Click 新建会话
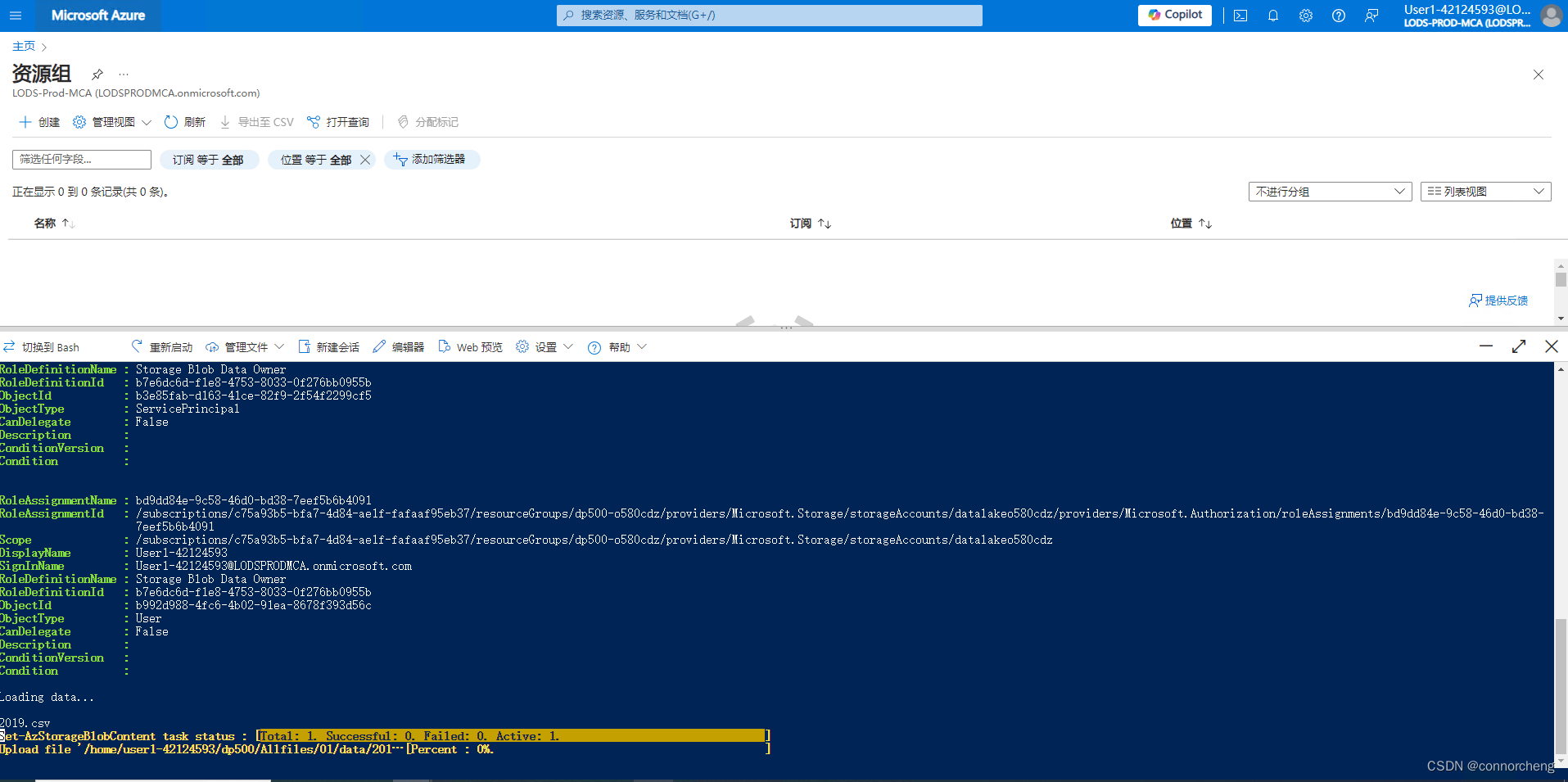 pos(328,347)
